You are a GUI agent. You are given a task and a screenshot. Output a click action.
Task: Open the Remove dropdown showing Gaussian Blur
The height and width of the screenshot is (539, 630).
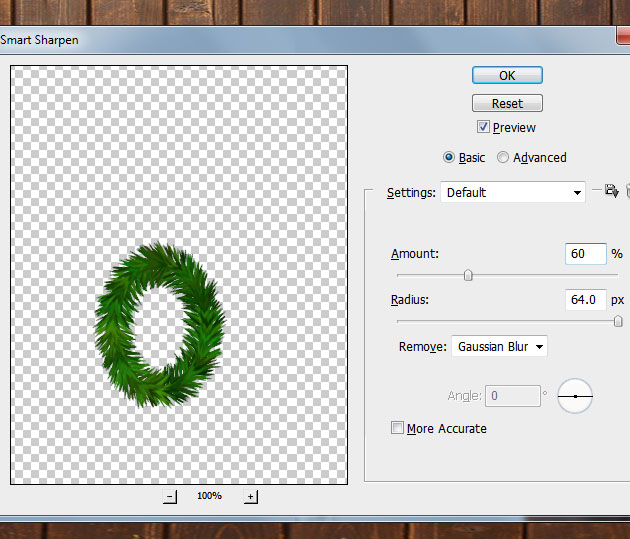coord(499,346)
